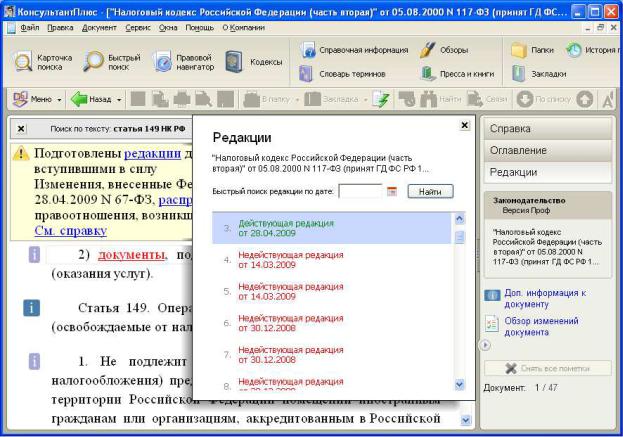623x437 pixels.
Task: Close the Редакции popup window
Action: [464, 125]
